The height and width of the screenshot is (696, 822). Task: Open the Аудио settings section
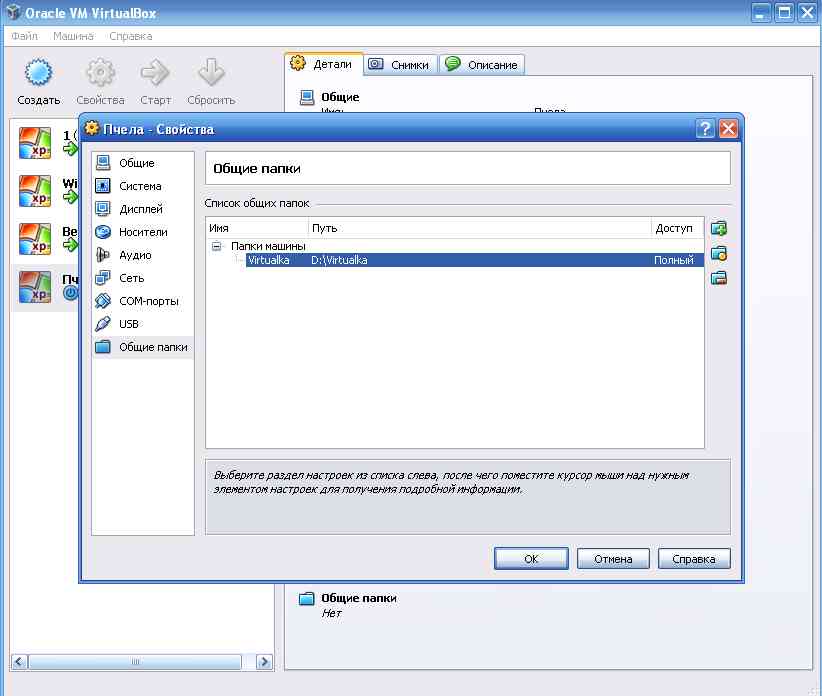(x=143, y=255)
